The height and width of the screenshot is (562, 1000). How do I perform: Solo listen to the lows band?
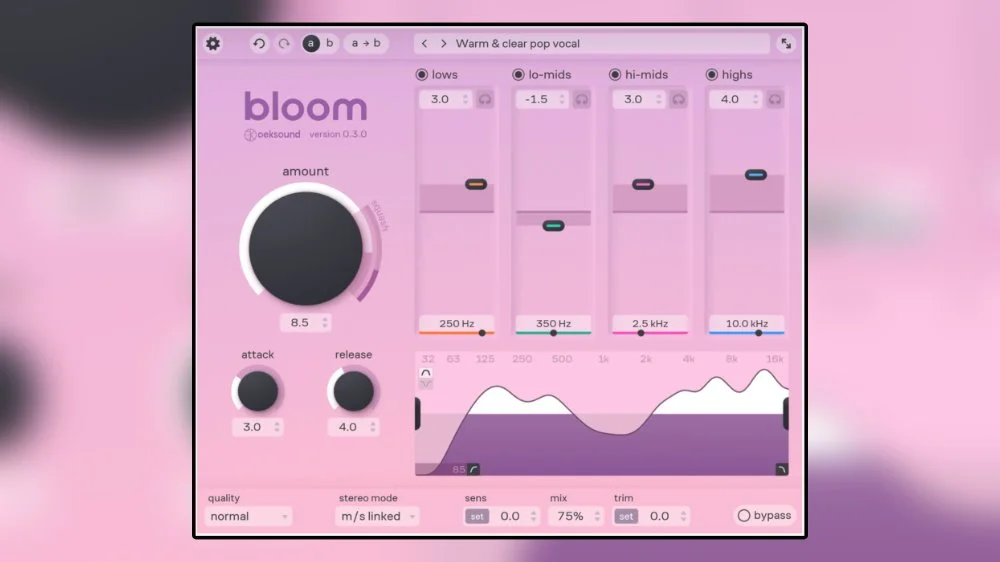[485, 100]
